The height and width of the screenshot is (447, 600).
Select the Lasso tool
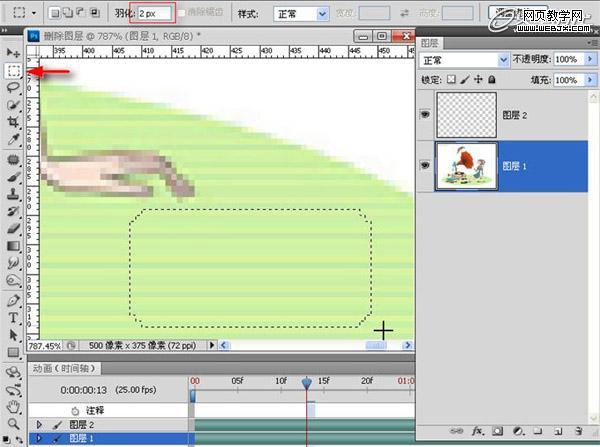pos(13,88)
